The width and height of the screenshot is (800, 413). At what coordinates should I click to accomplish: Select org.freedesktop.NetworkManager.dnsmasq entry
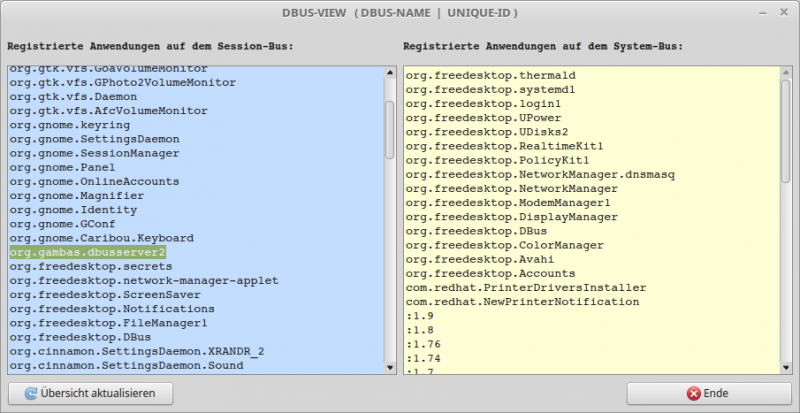(x=541, y=174)
